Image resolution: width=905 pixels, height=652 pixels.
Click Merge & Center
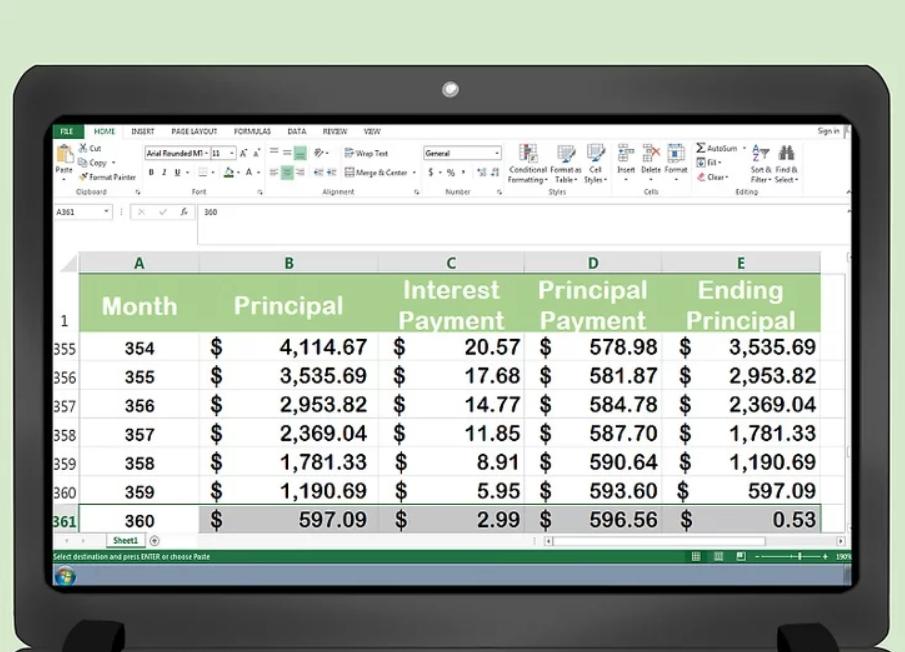(376, 172)
